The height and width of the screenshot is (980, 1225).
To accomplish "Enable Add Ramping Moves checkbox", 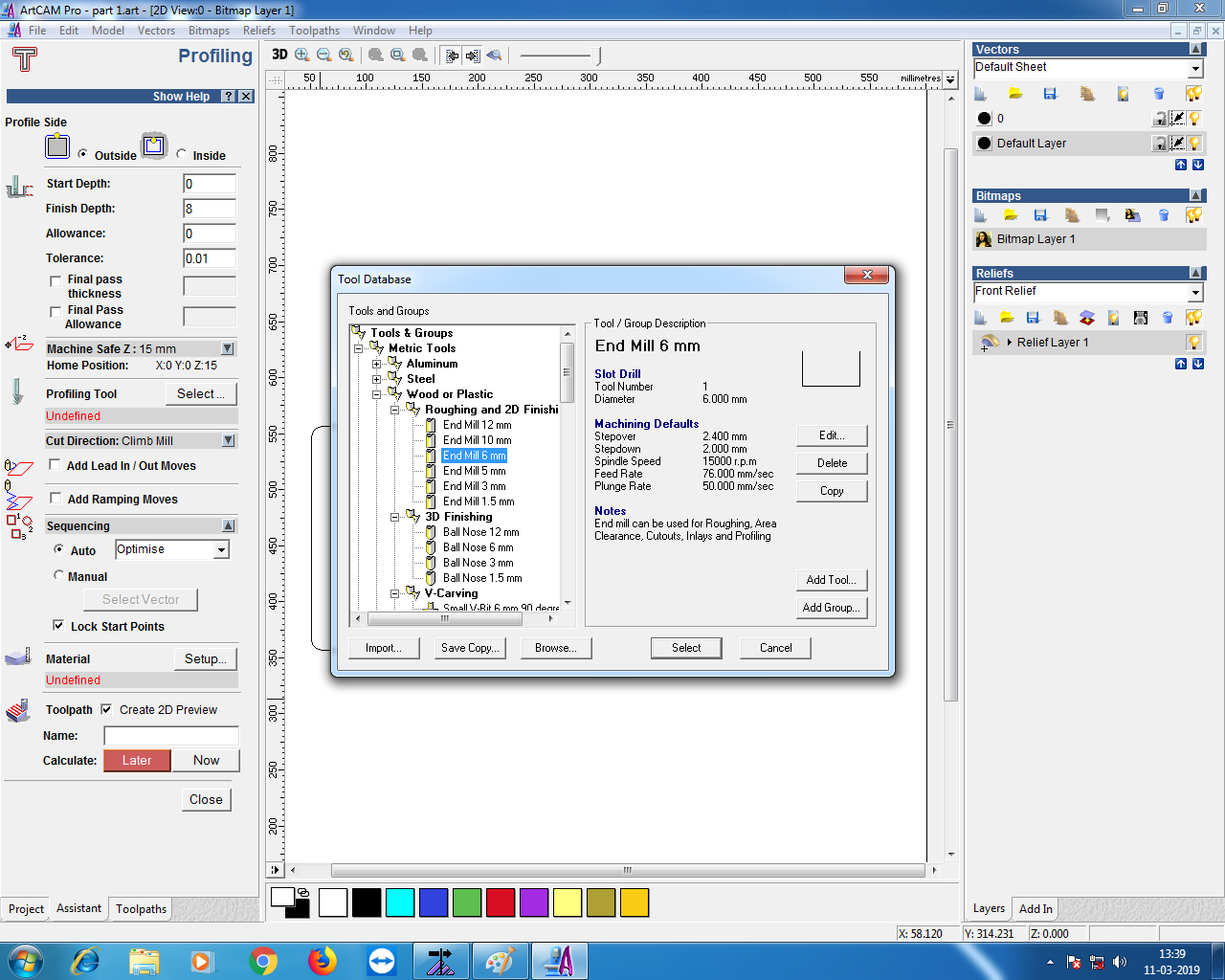I will pos(56,499).
